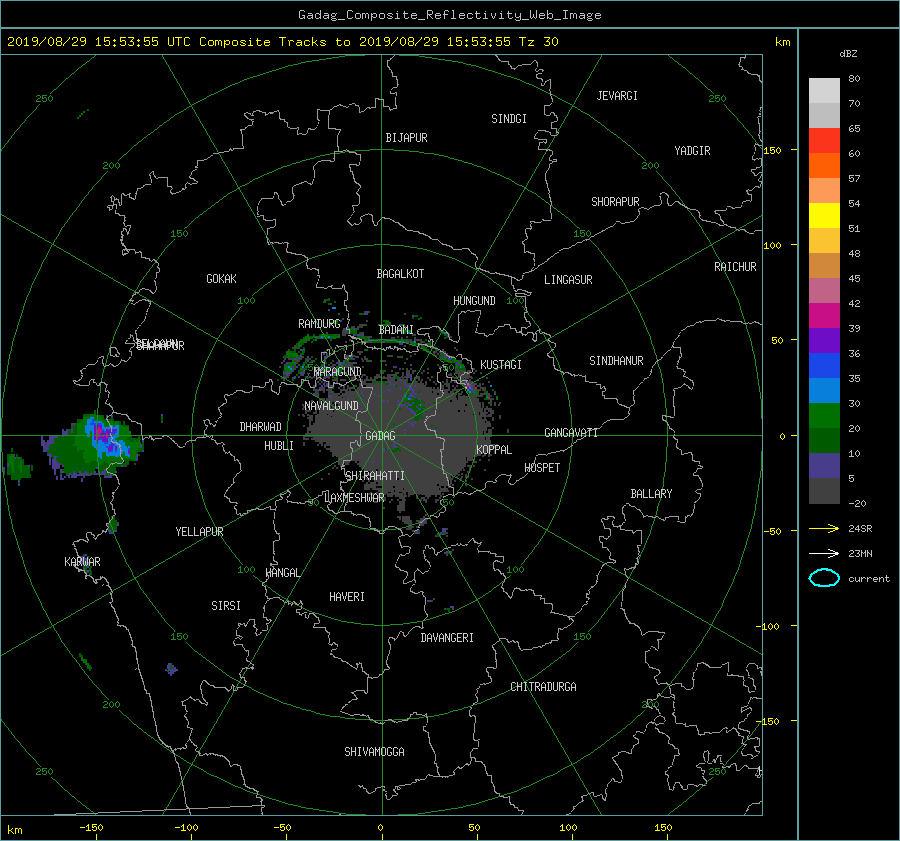Click the HANGAL city label
This screenshot has width=900, height=841.
point(283,573)
